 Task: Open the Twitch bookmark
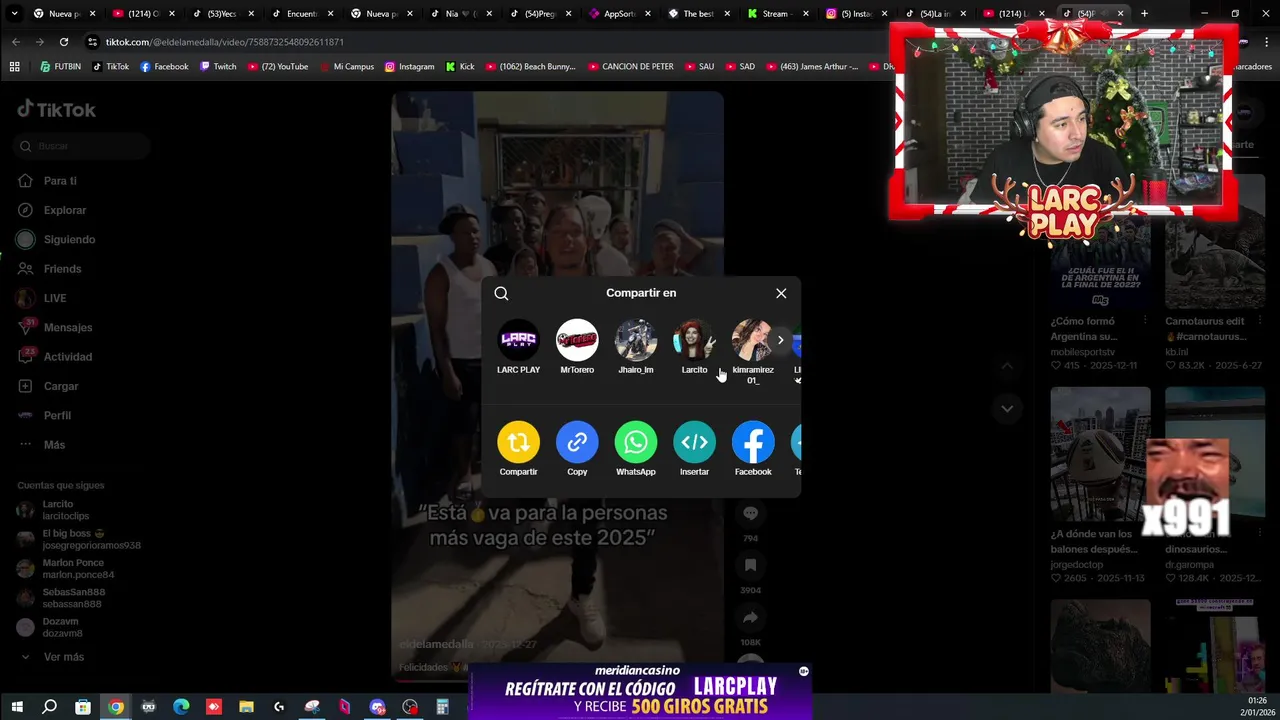pyautogui.click(x=218, y=67)
